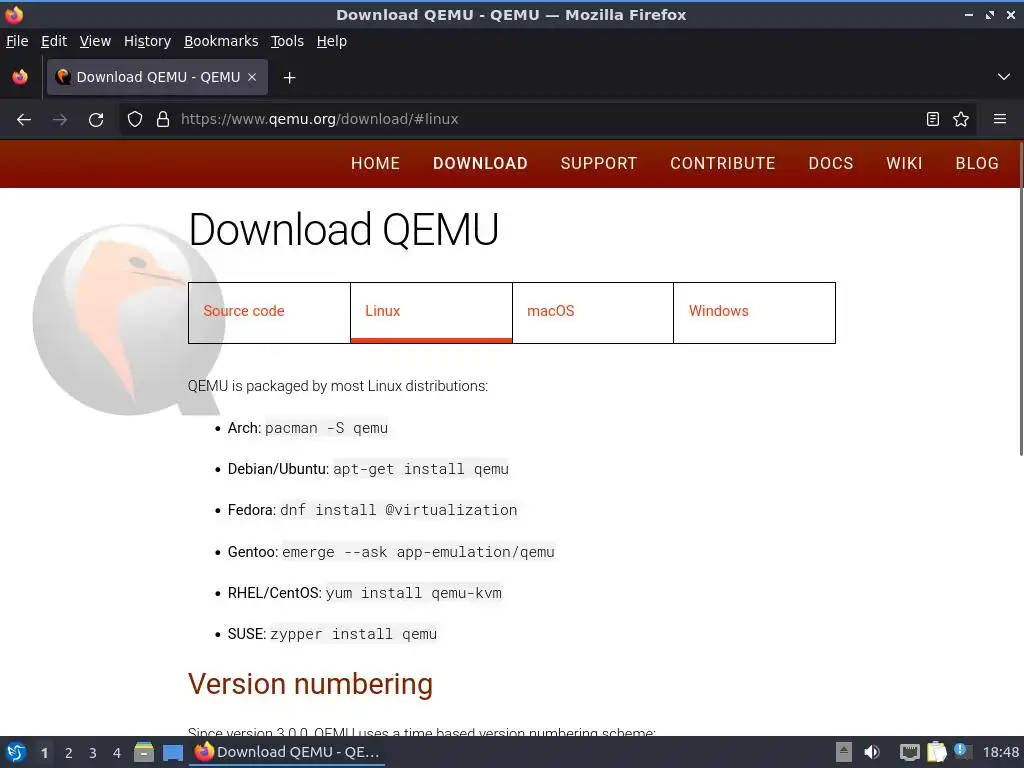Viewport: 1024px width, 768px height.
Task: Switch to the Windows download tab
Action: [x=754, y=313]
